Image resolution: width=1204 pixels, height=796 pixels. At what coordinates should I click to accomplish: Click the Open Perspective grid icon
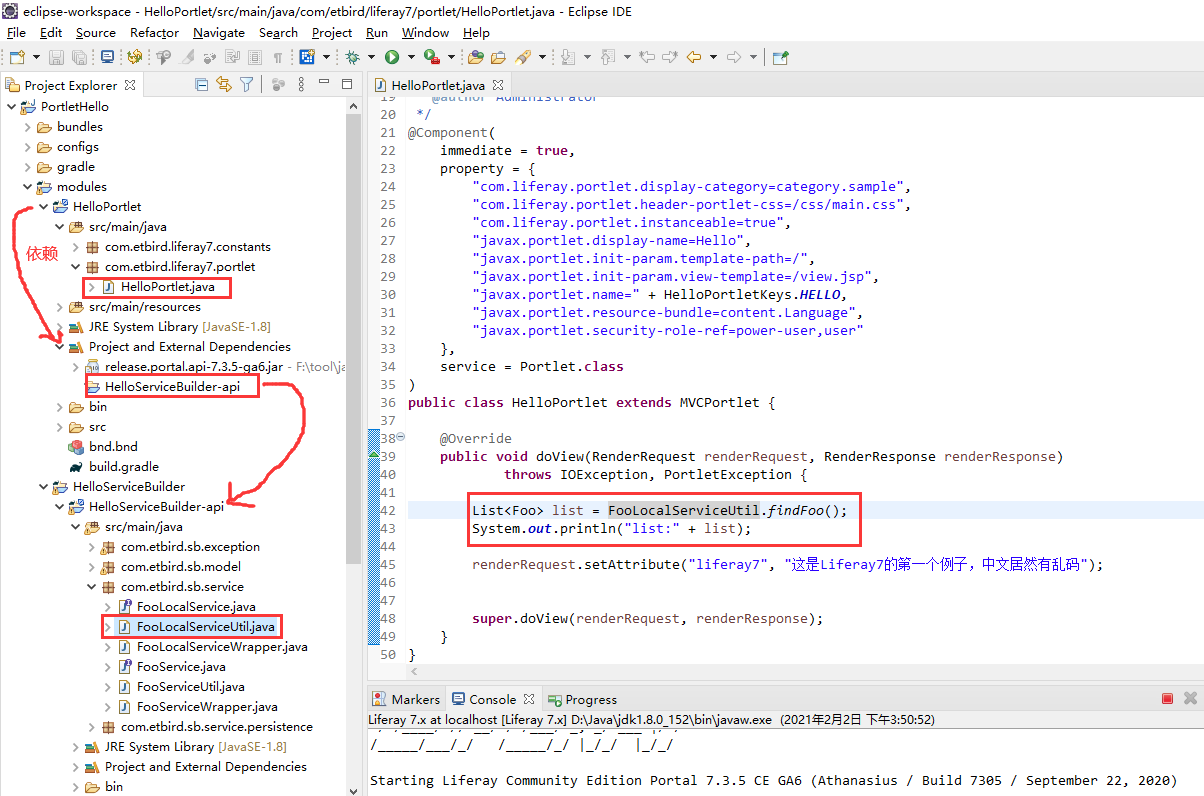306,57
